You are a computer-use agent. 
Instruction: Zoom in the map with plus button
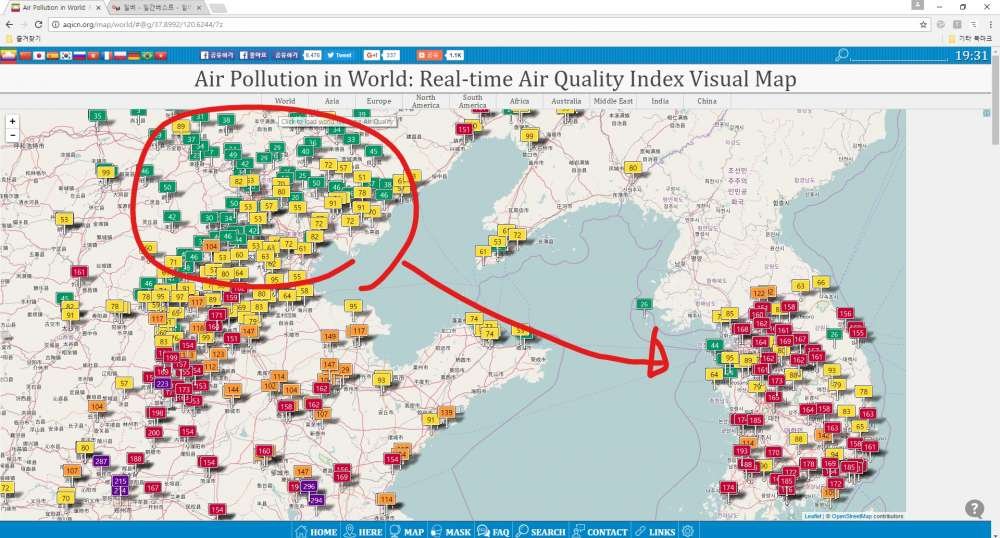[x=12, y=121]
